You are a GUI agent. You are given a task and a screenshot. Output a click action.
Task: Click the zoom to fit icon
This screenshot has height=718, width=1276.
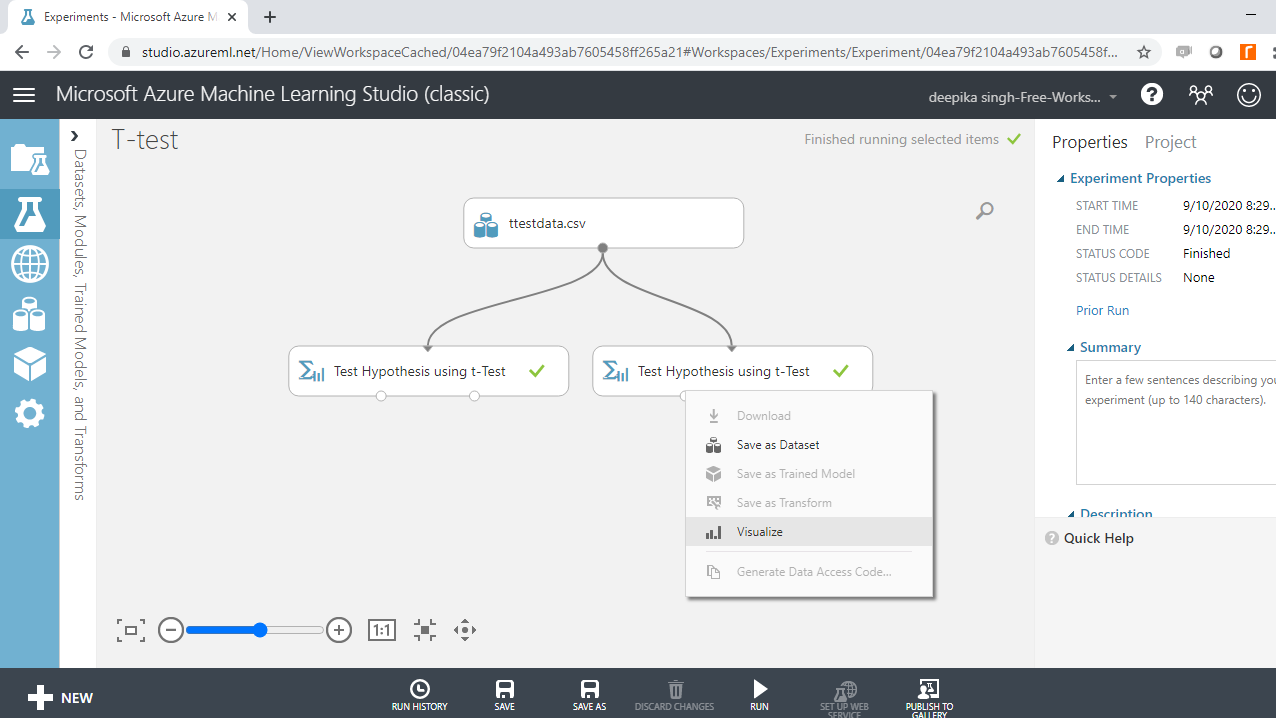tap(130, 630)
